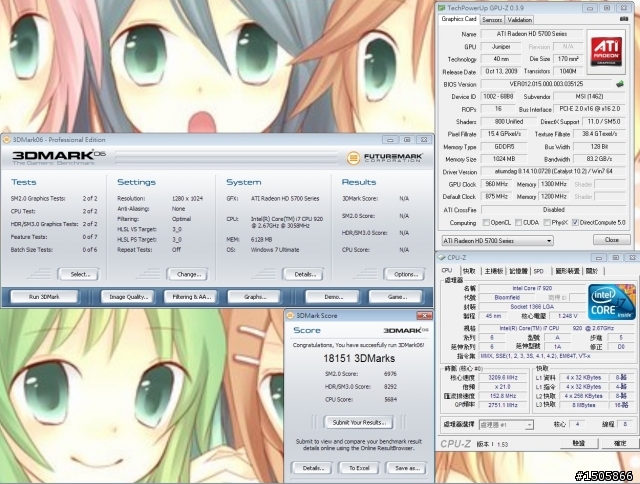Open Image Quality... in 3DMark06
The width and height of the screenshot is (640, 484).
click(128, 297)
